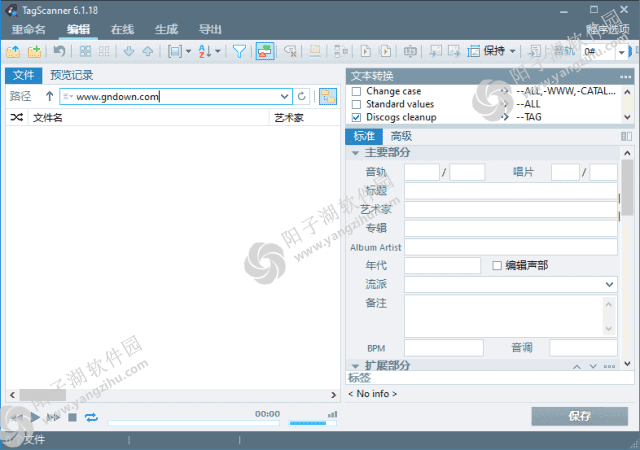Click the open folder toolbar icon
This screenshot has width=640, height=450.
click(13, 51)
